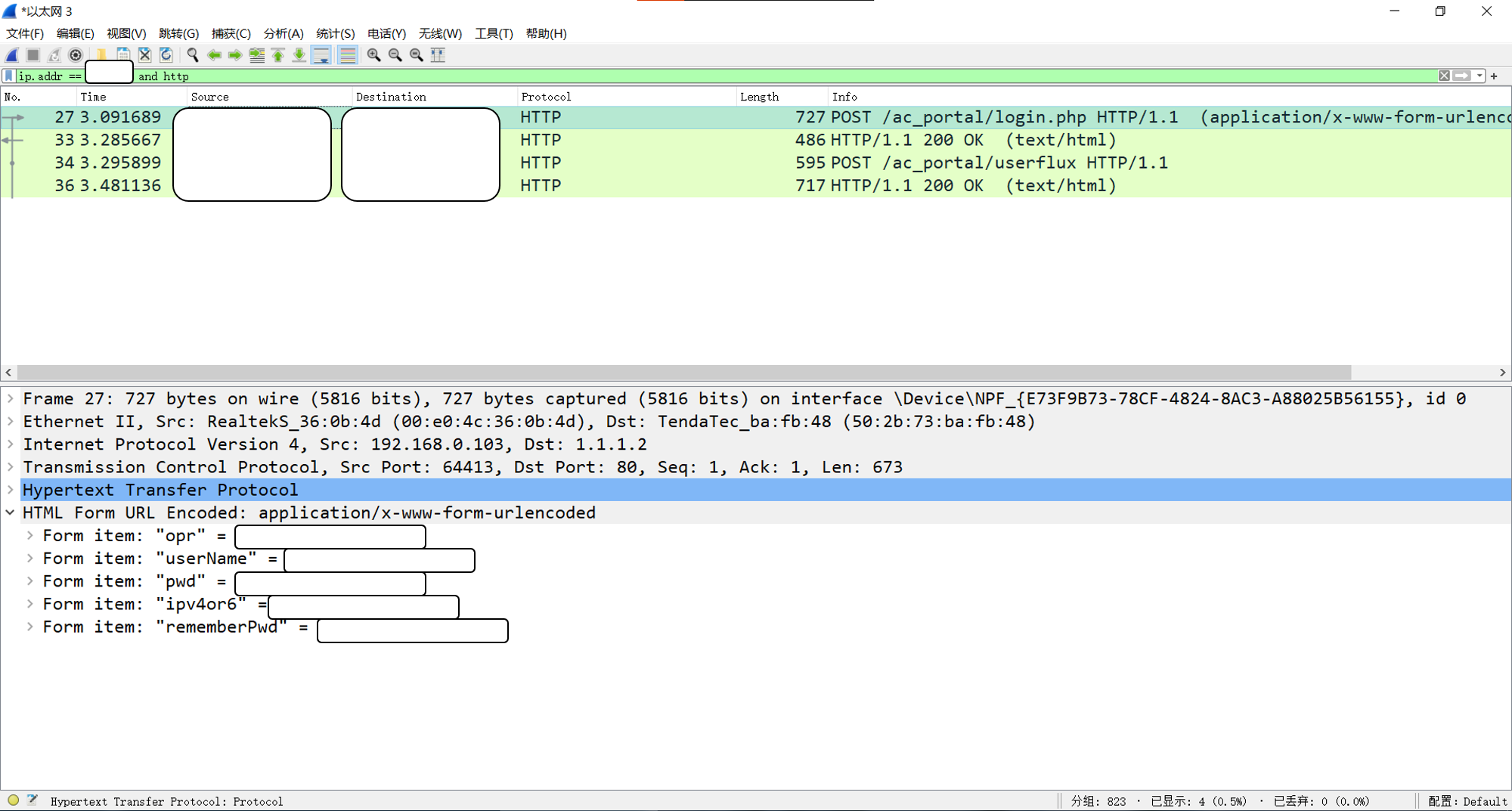This screenshot has height=811, width=1512.
Task: Go forward to the next packet
Action: coord(236,55)
